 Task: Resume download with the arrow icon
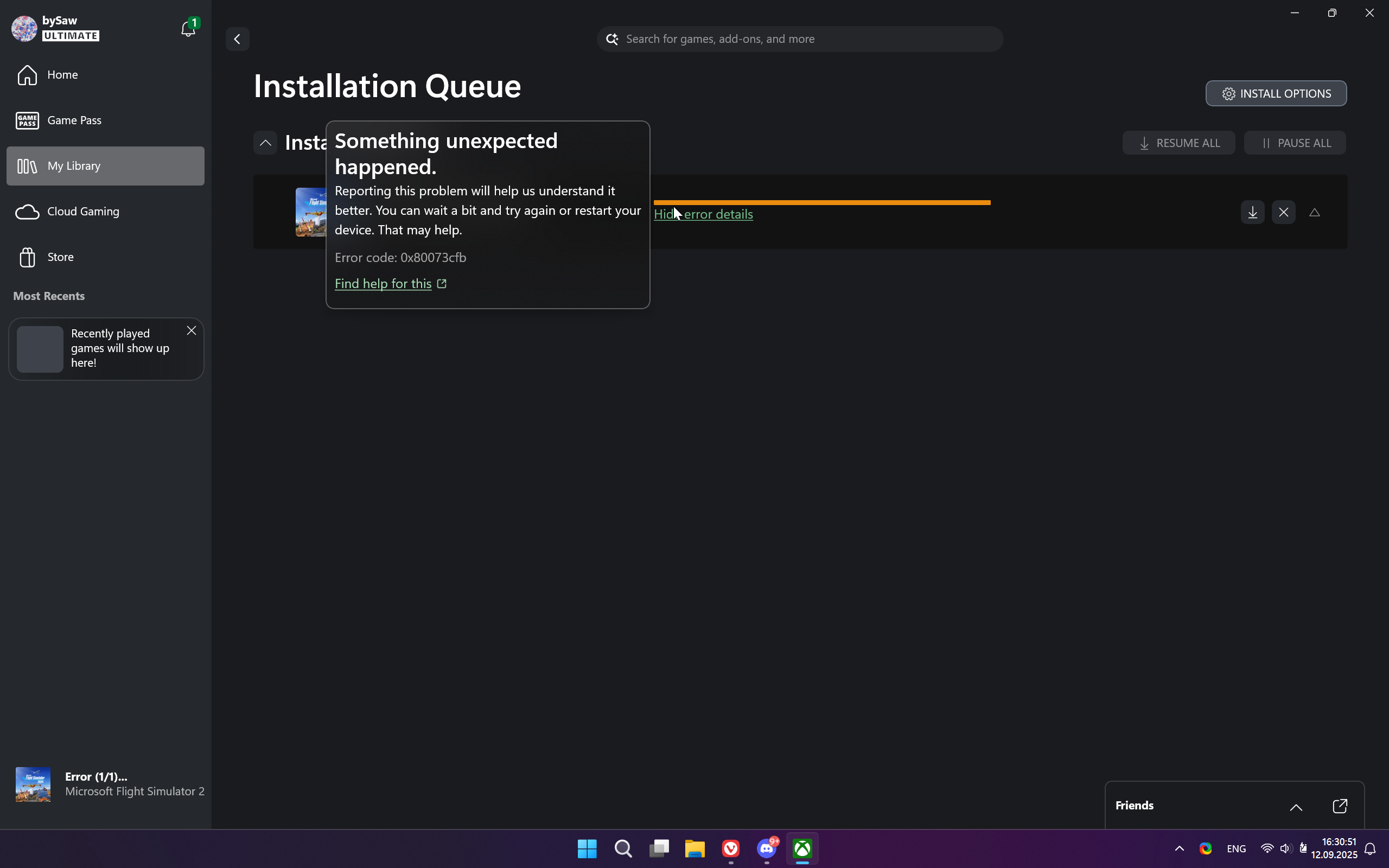(x=1252, y=213)
